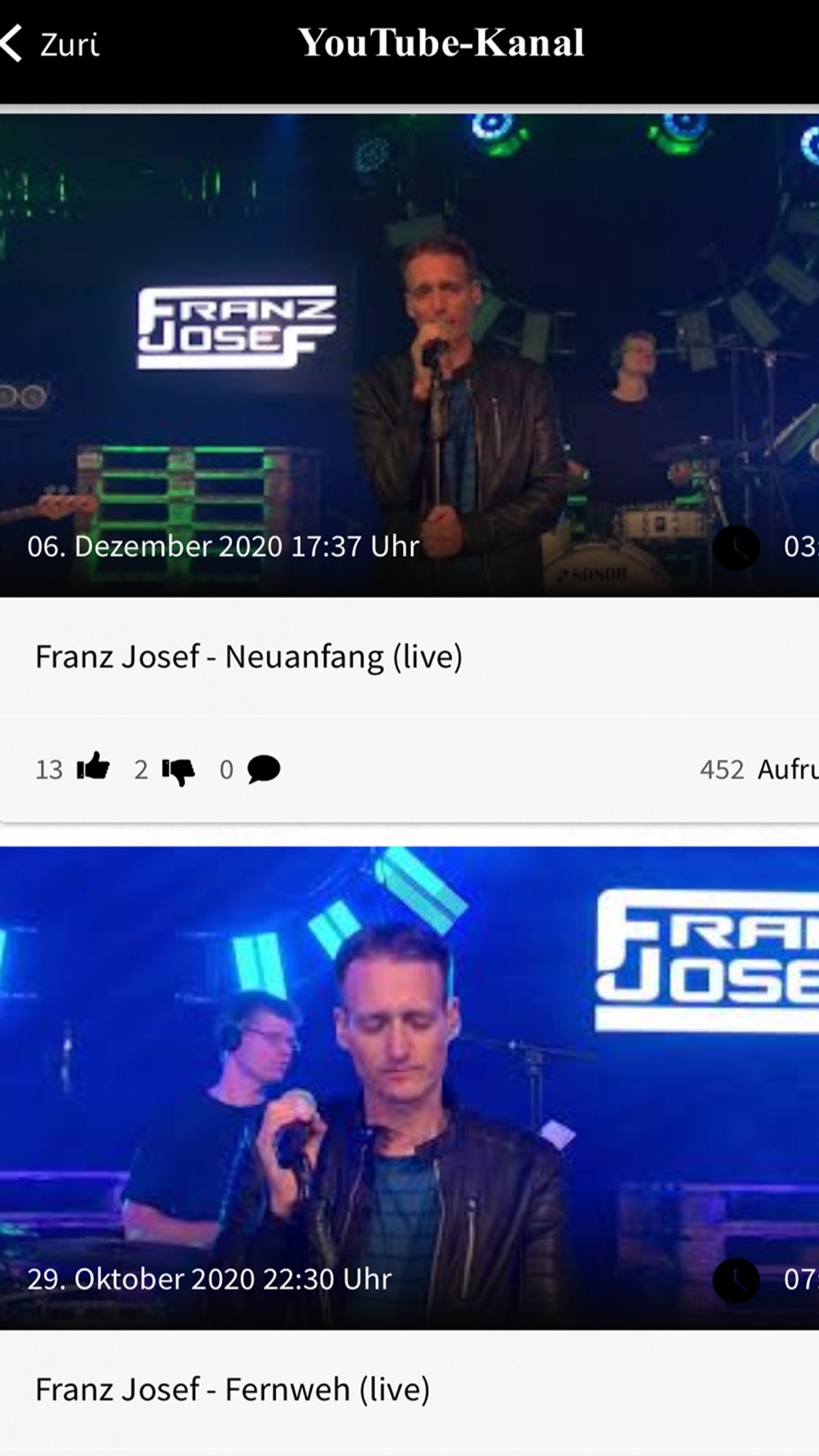Click the Franz Josef logo in first thumbnail
Viewport: 819px width, 1456px height.
[237, 327]
